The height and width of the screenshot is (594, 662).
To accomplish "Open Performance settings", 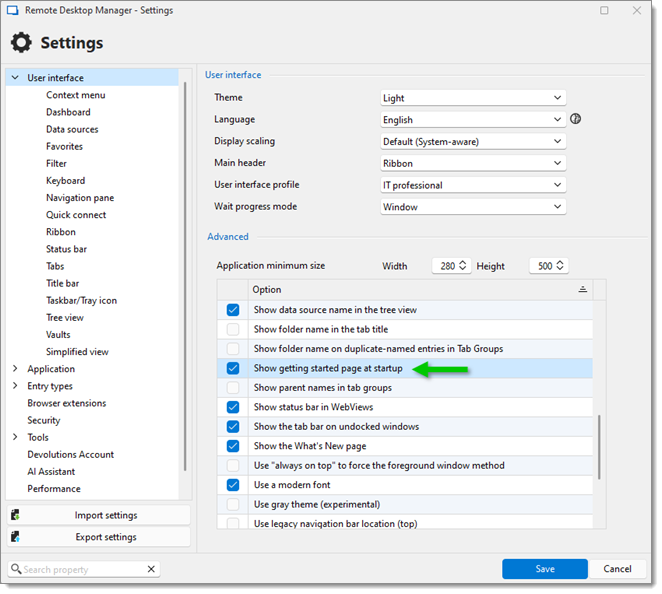I will pos(54,489).
